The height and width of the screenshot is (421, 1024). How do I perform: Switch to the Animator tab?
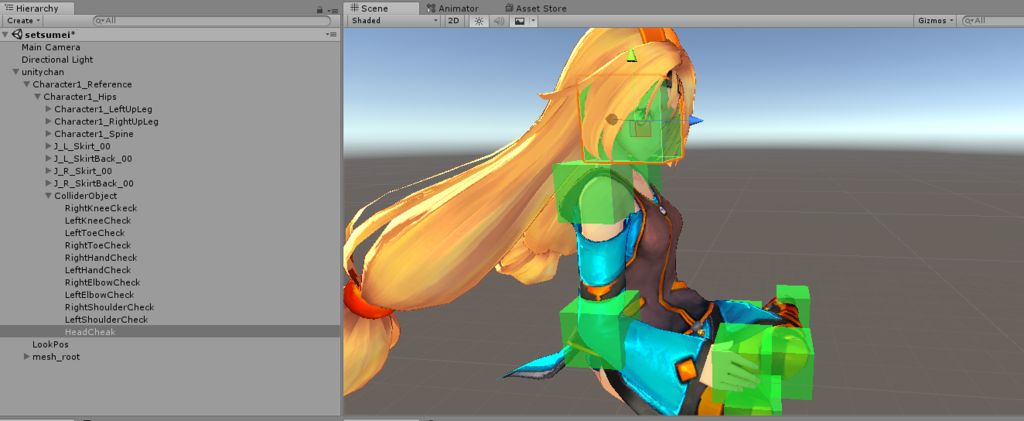(453, 8)
